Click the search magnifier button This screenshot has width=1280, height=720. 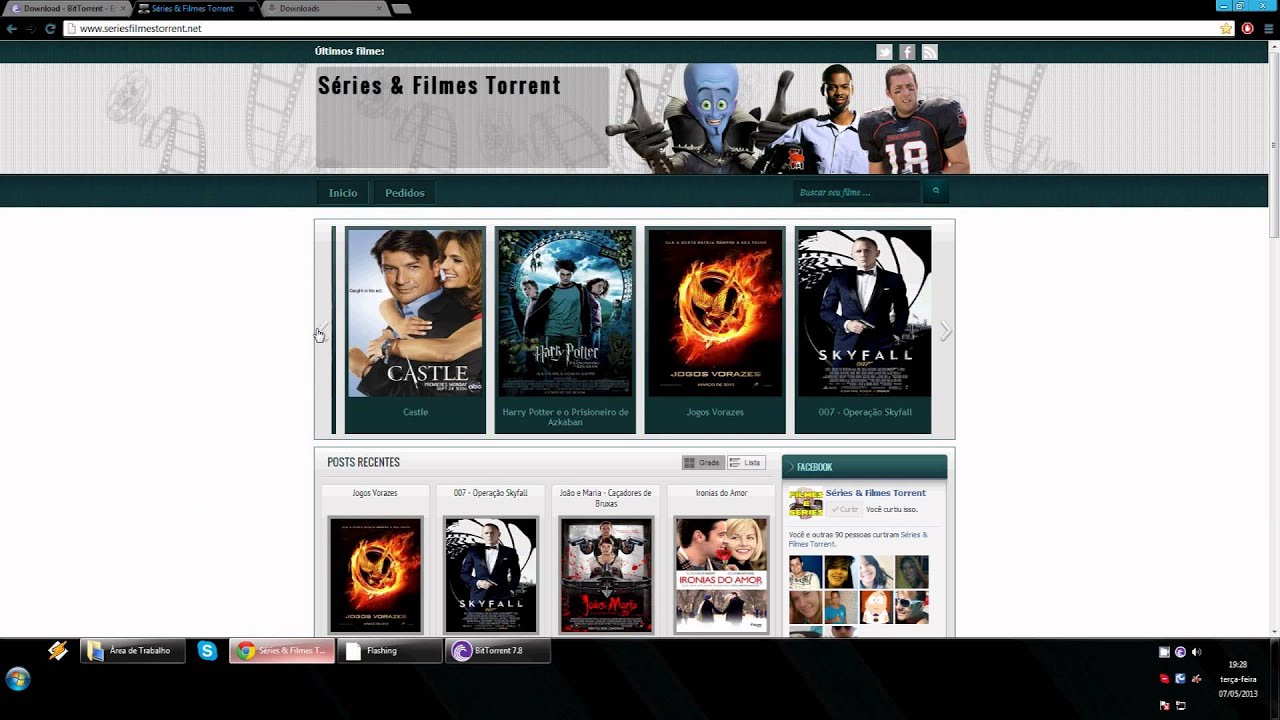pyautogui.click(x=936, y=191)
